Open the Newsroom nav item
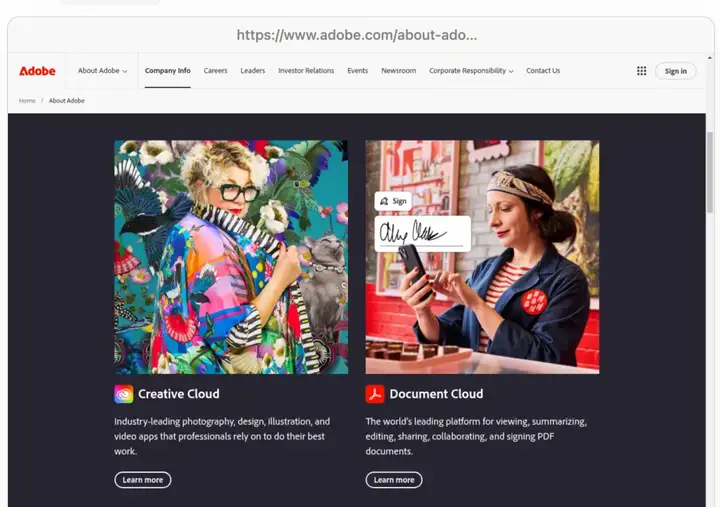720x507 pixels. 399,71
